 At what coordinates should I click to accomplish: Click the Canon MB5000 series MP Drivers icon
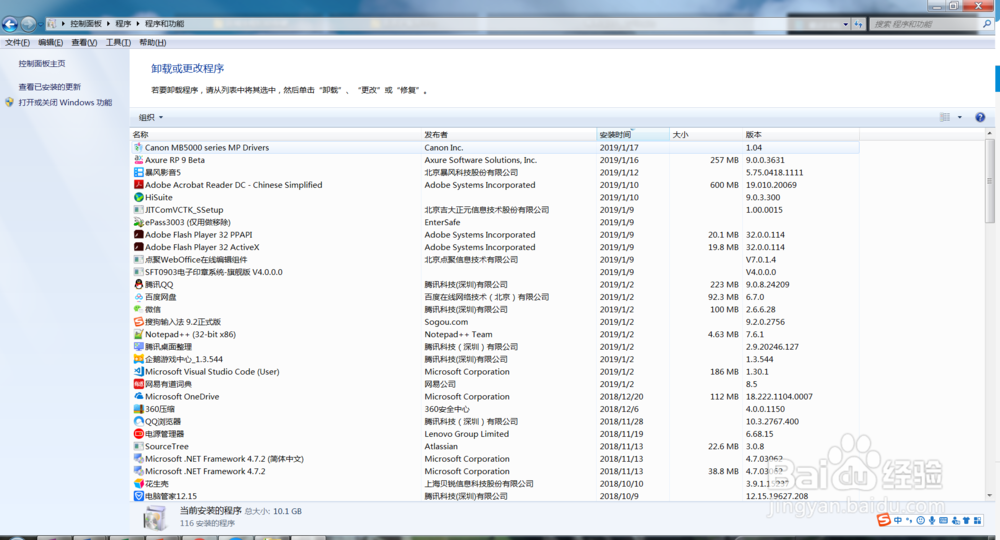138,147
